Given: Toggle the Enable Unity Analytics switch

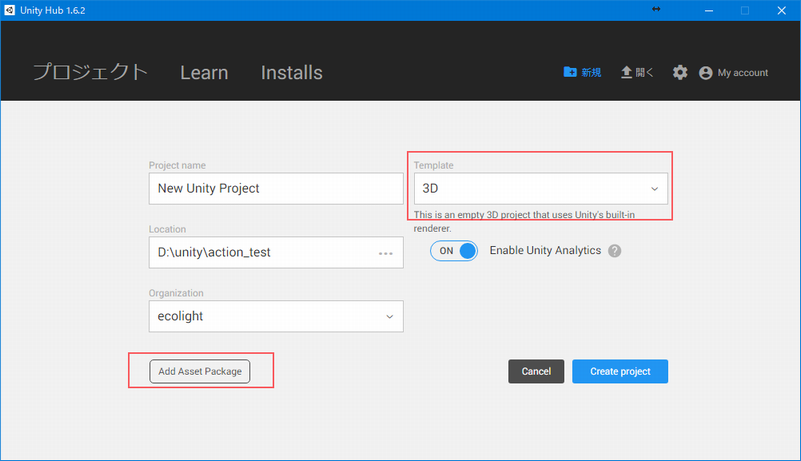Looking at the screenshot, I should pyautogui.click(x=454, y=251).
